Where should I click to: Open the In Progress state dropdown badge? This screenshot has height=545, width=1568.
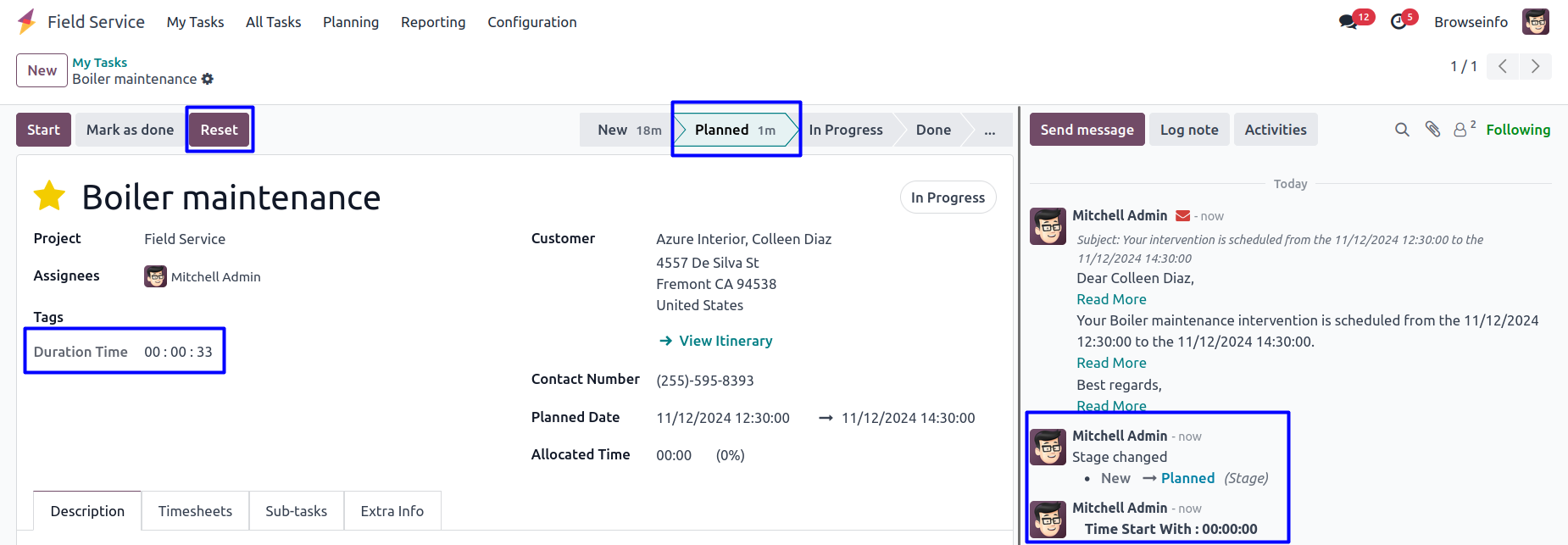click(x=947, y=197)
